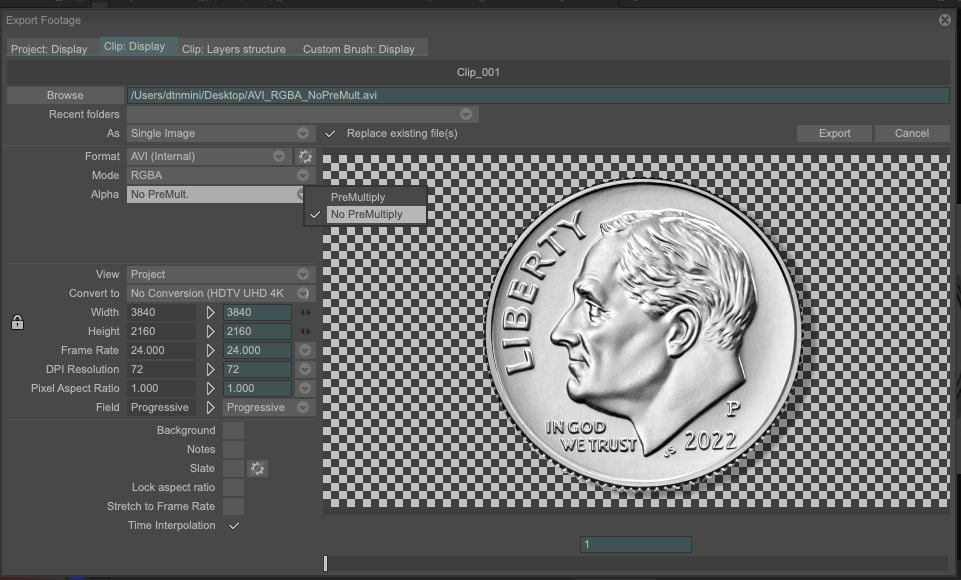
Task: Open the Frame Rate presets dropdown
Action: [305, 351]
